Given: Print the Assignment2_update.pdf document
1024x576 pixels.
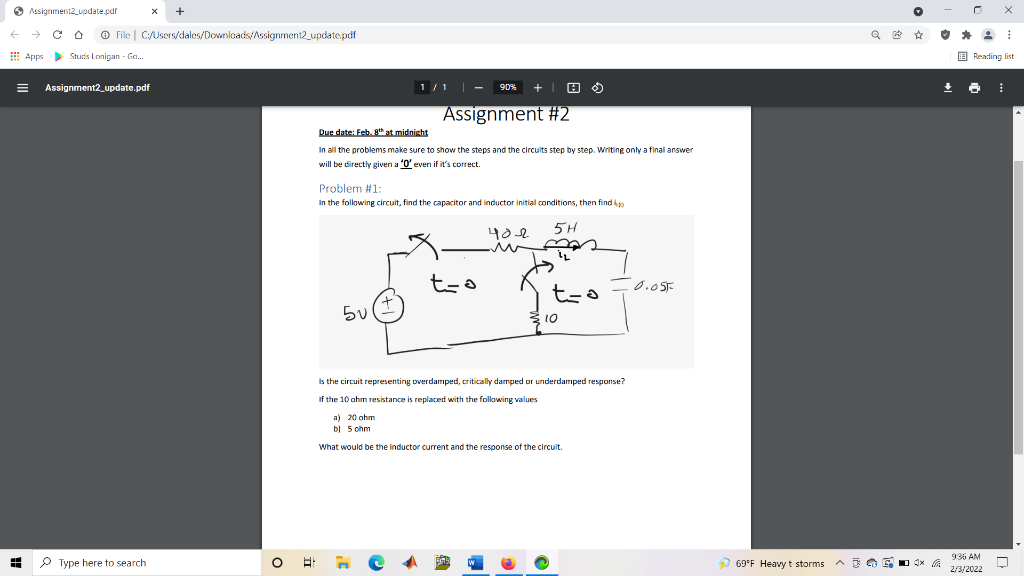Looking at the screenshot, I should 975,87.
